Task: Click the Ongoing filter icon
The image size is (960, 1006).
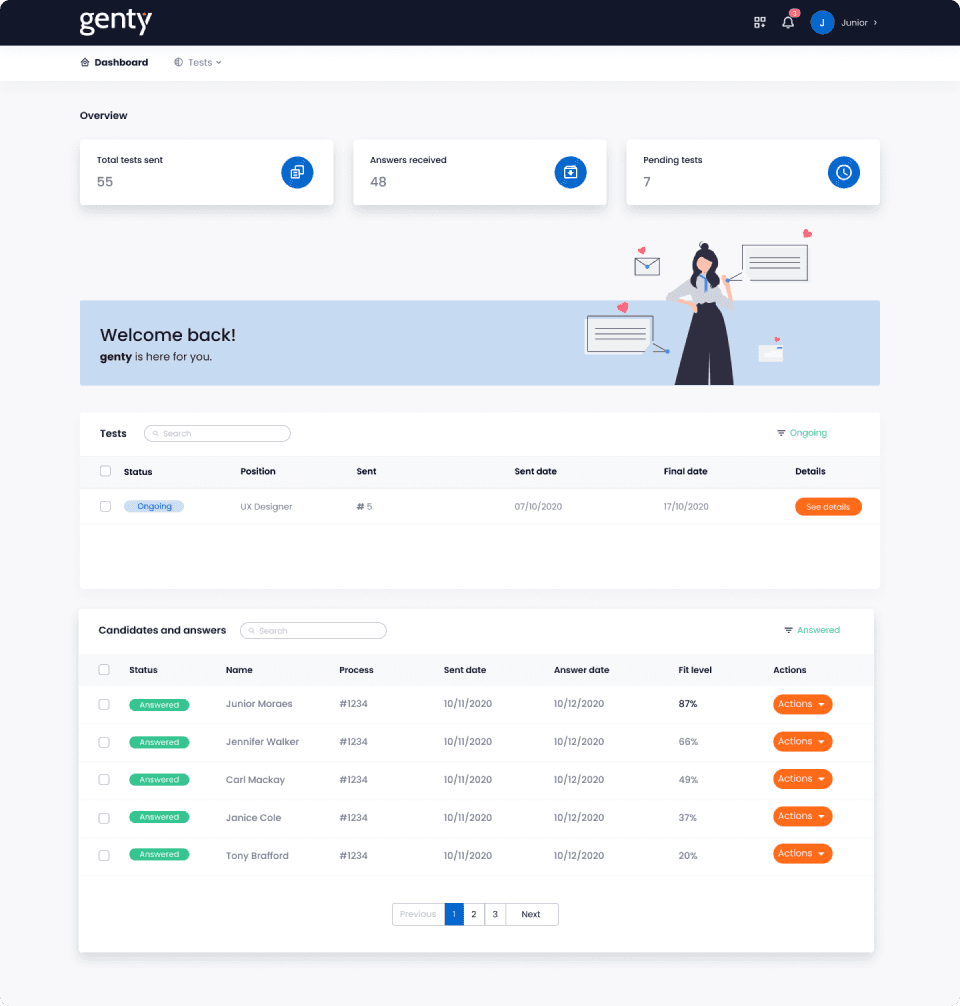Action: coord(781,433)
